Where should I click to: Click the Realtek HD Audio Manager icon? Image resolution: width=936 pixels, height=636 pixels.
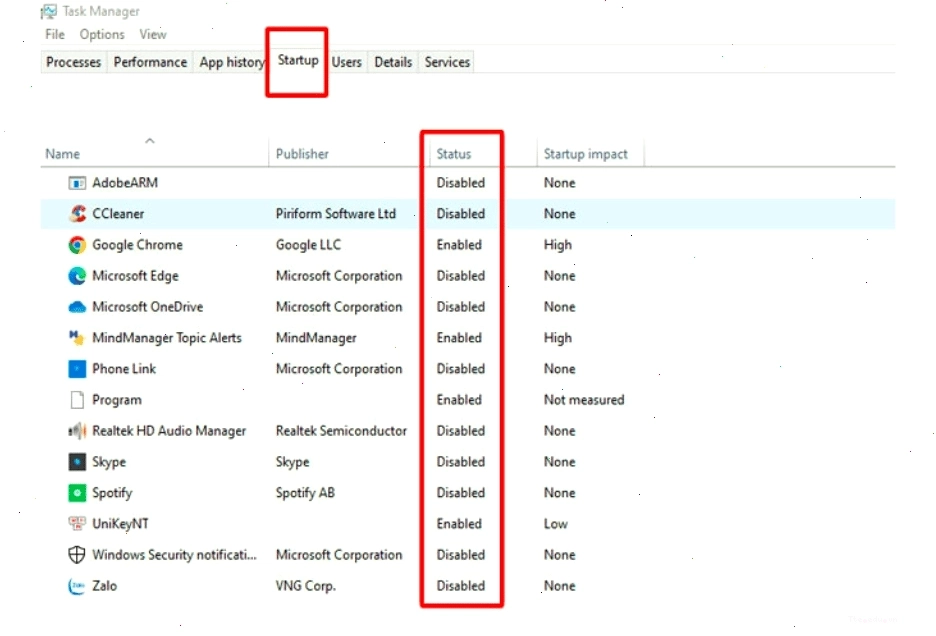(77, 431)
